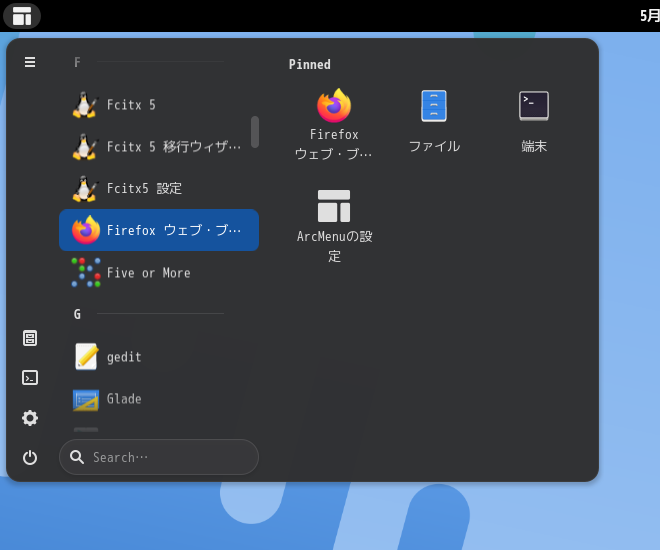The height and width of the screenshot is (550, 660).
Task: Open settings gear in the sidebar
Action: 30,418
